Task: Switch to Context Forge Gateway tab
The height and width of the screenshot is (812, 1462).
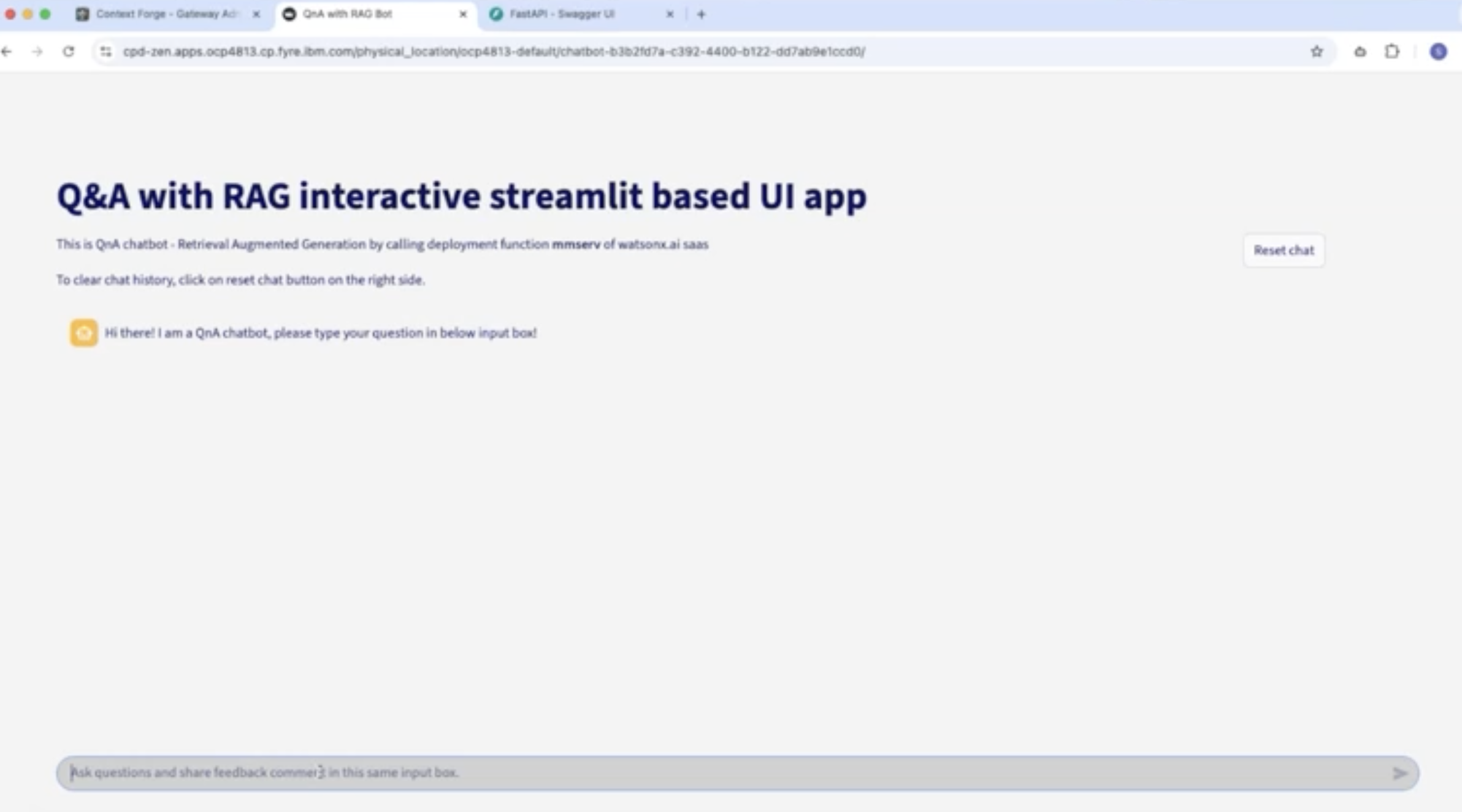Action: point(166,14)
